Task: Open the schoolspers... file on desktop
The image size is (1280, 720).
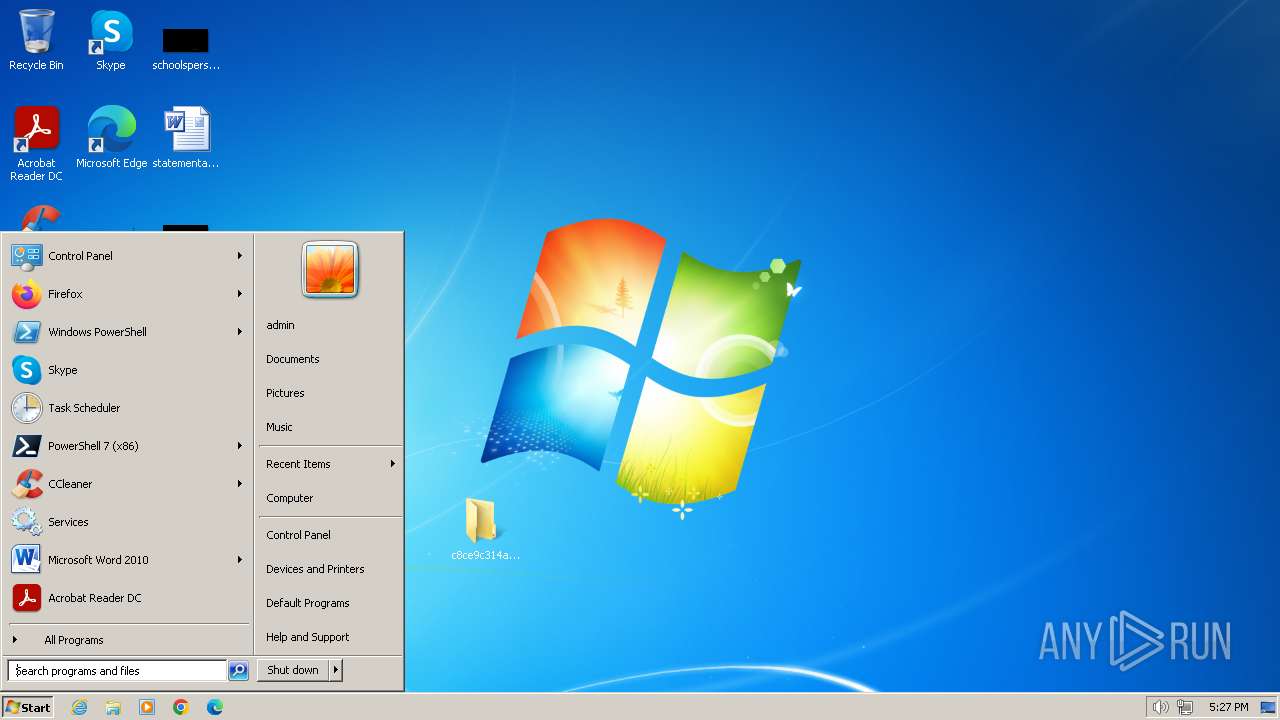Action: click(x=186, y=48)
